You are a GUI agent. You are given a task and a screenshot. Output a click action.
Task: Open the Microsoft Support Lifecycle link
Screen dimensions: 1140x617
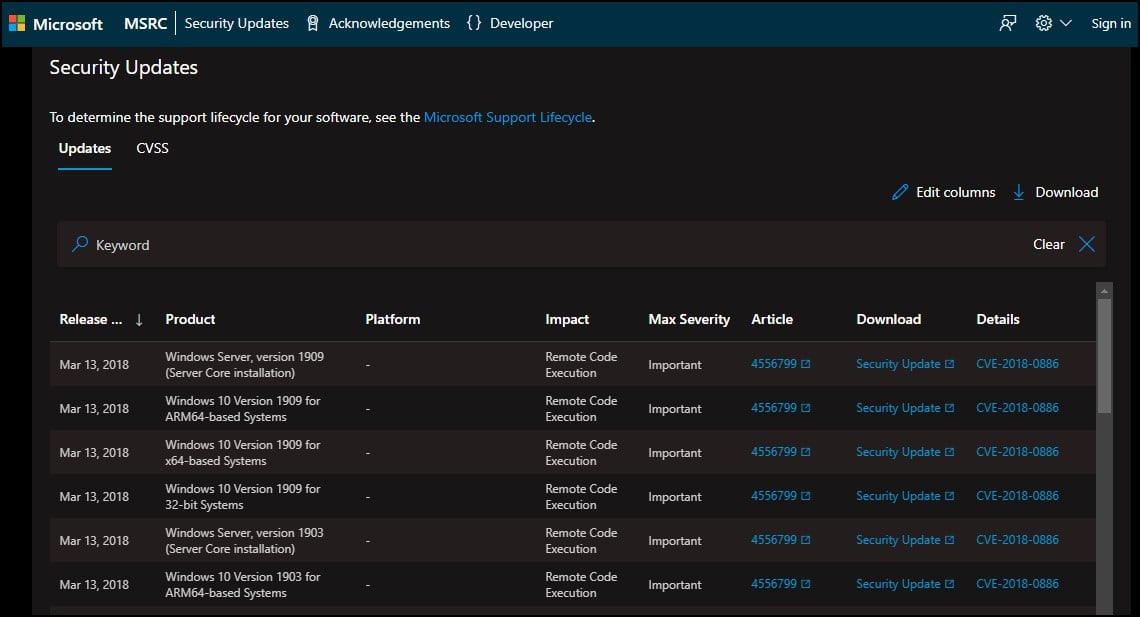[x=507, y=117]
